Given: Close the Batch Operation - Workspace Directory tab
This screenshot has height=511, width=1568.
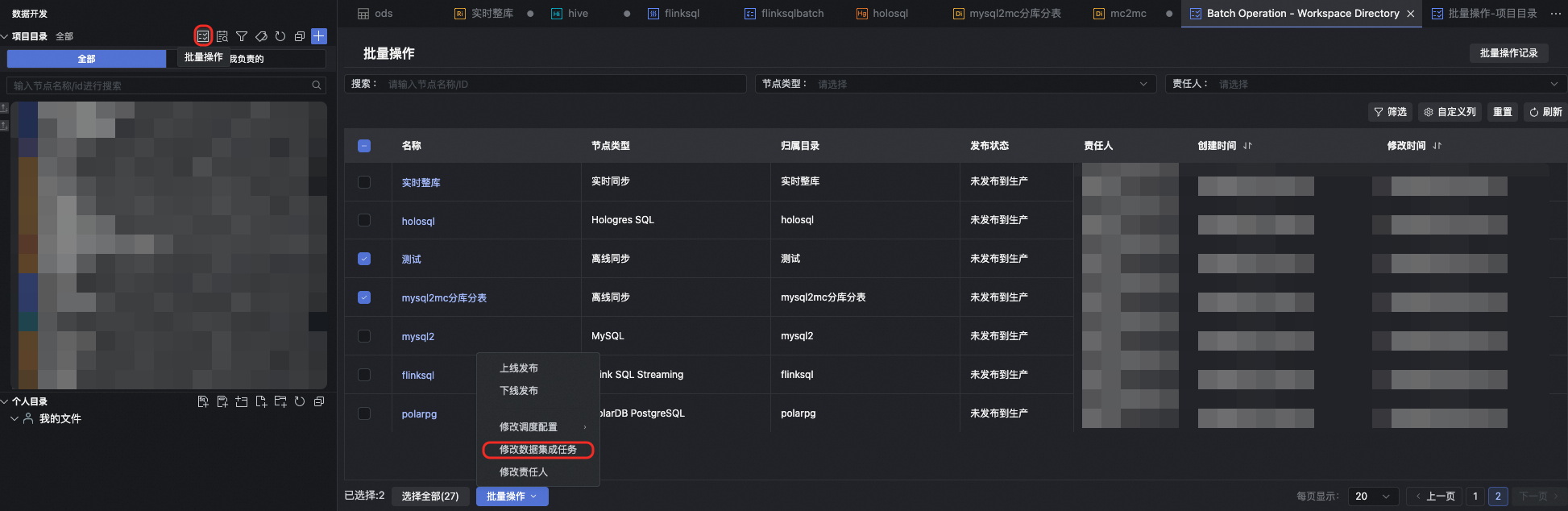Looking at the screenshot, I should click(x=1411, y=14).
